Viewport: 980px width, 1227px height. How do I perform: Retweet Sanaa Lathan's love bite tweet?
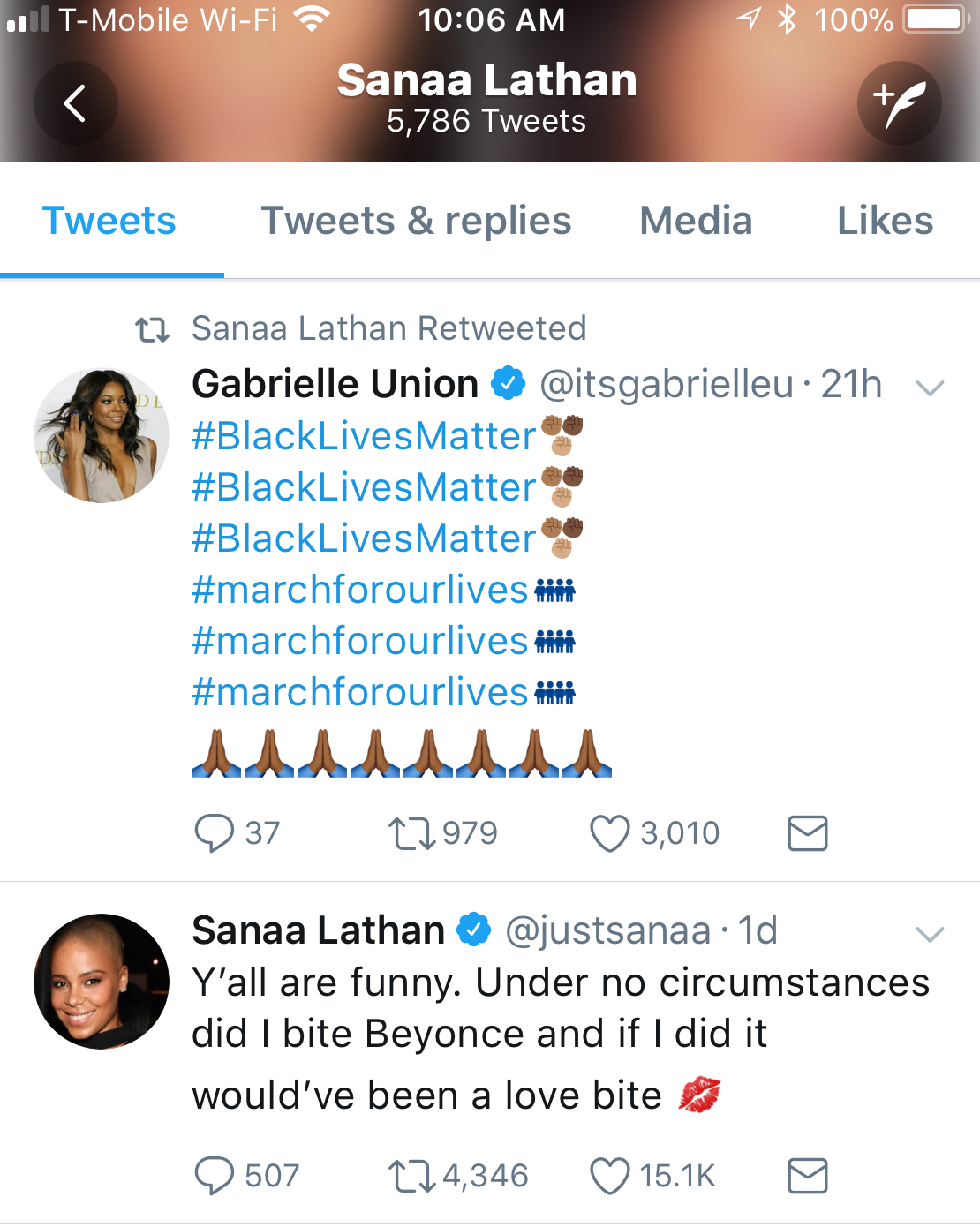coord(412,1176)
